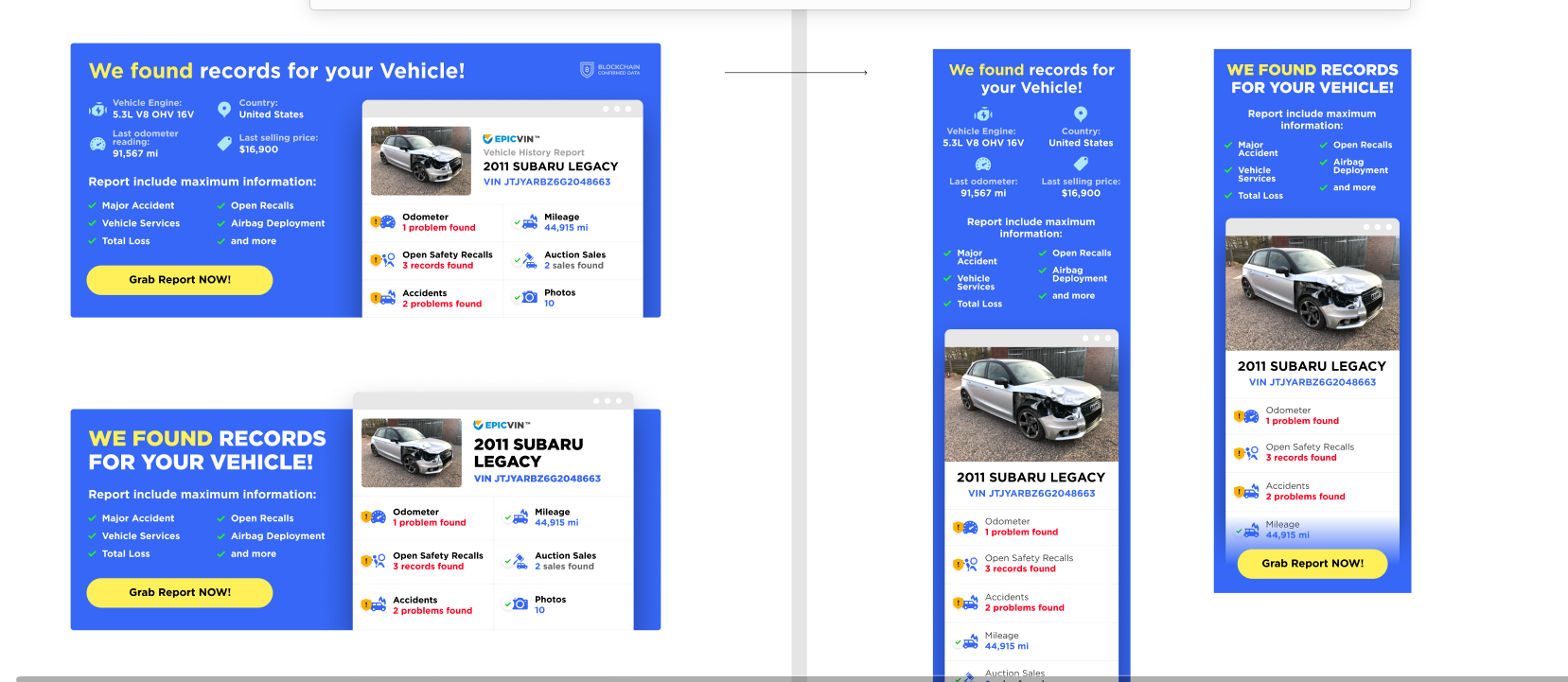The image size is (1568, 682).
Task: Click "2011 SUBARU LEGACY" title in top wide banner
Action: (x=551, y=166)
